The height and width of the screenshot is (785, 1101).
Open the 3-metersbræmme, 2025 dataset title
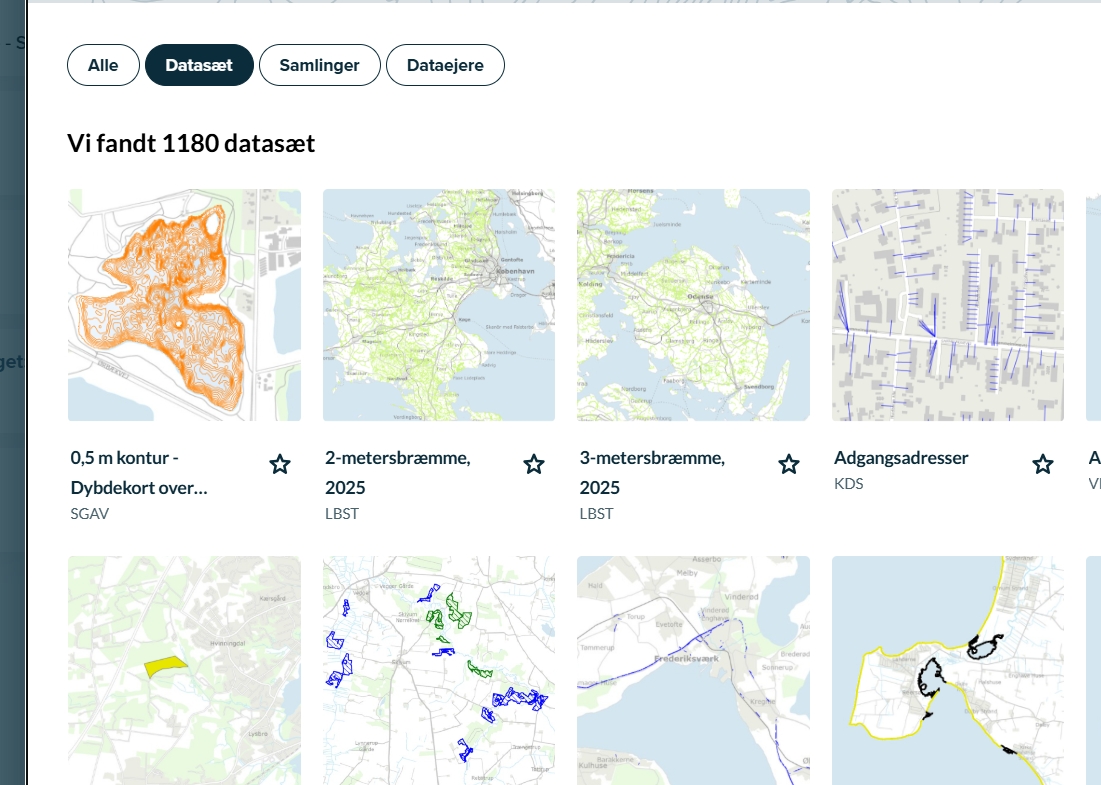(652, 473)
